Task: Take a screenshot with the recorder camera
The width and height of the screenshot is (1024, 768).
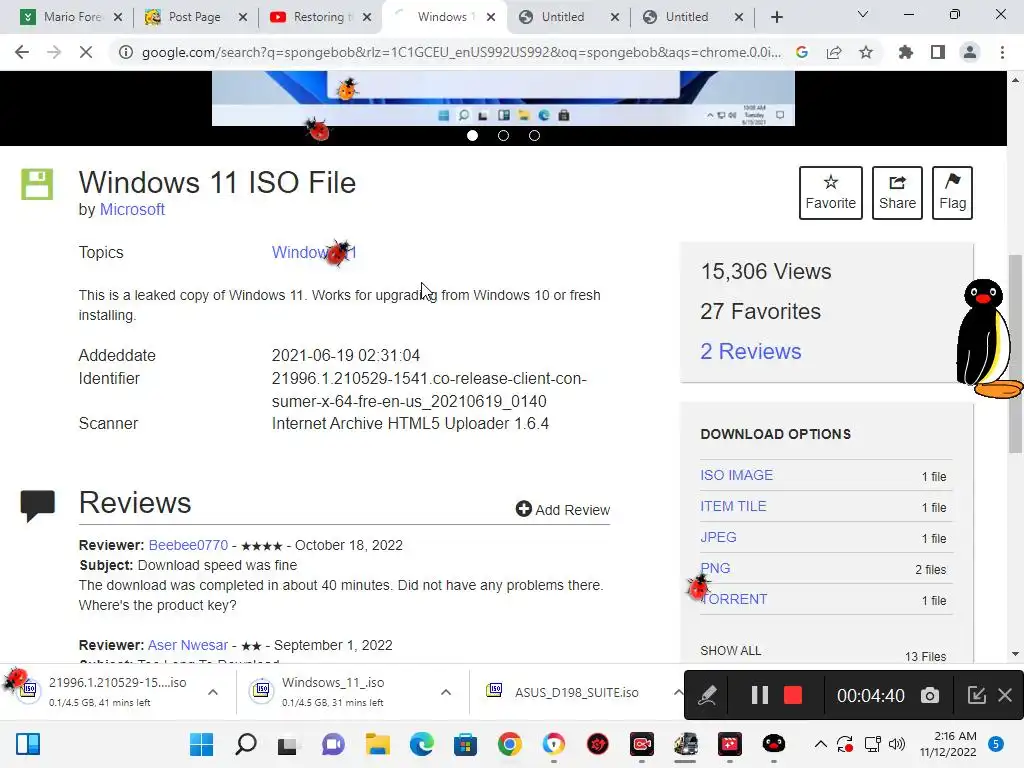Action: (929, 696)
